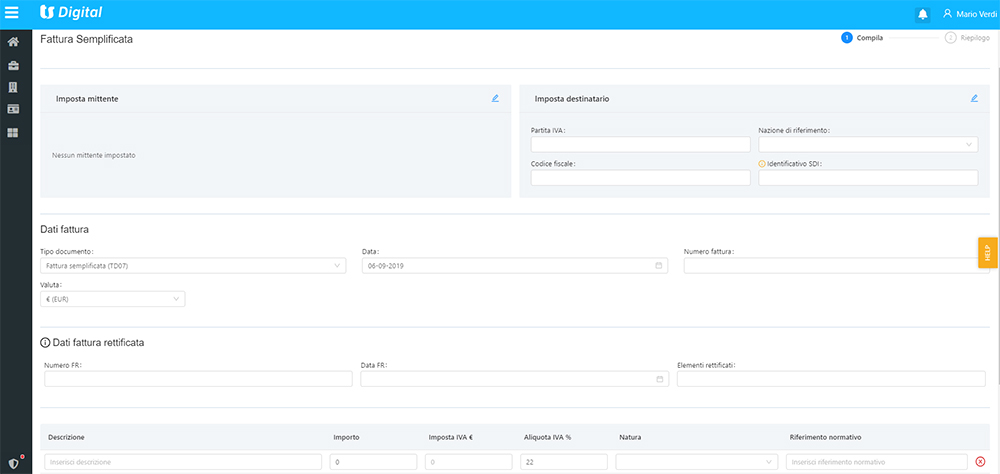Edit Imposta mittente with pencil icon
The height and width of the screenshot is (474, 1000).
point(495,98)
